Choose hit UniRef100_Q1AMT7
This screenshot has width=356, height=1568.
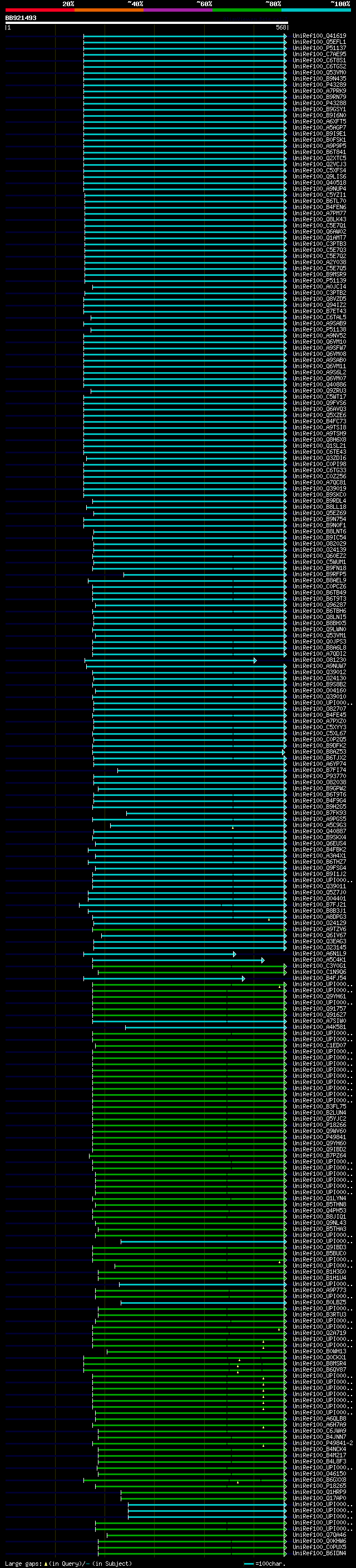(x=319, y=238)
